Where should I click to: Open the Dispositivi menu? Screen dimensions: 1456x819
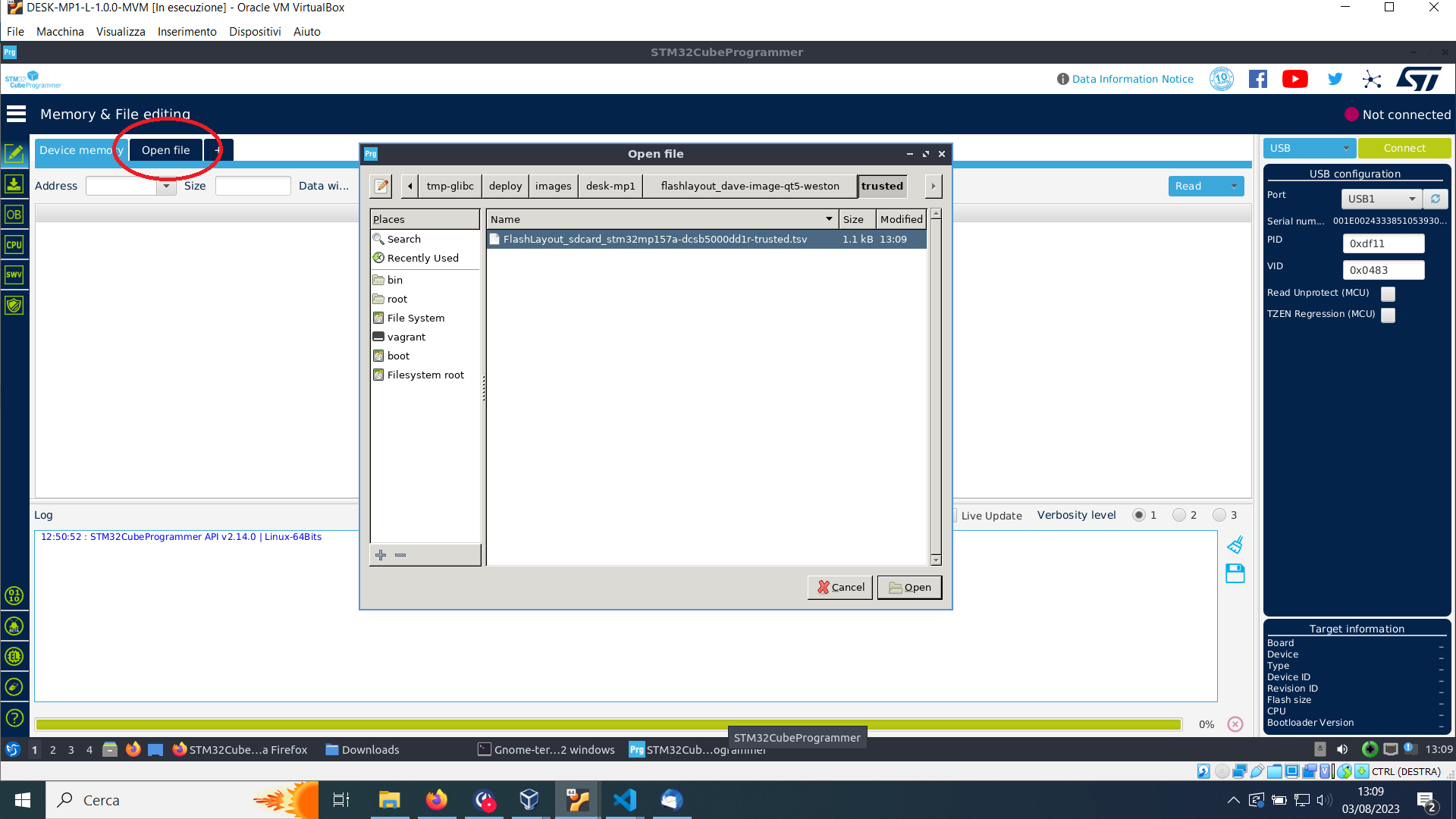255,32
